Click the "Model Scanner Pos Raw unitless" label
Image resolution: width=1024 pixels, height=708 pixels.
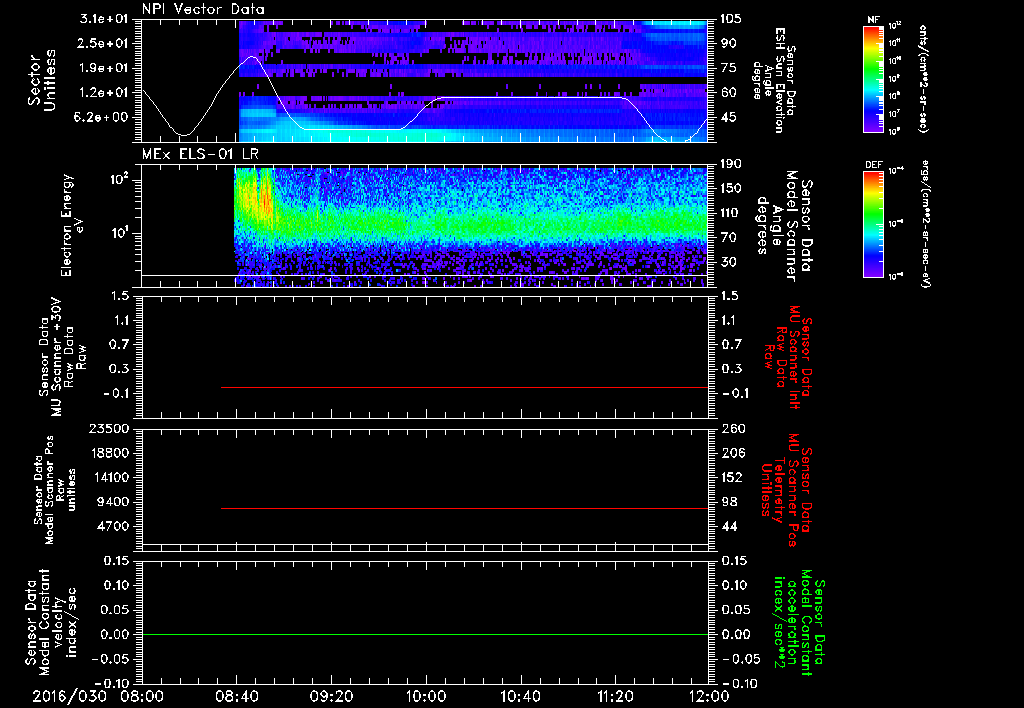[54, 490]
